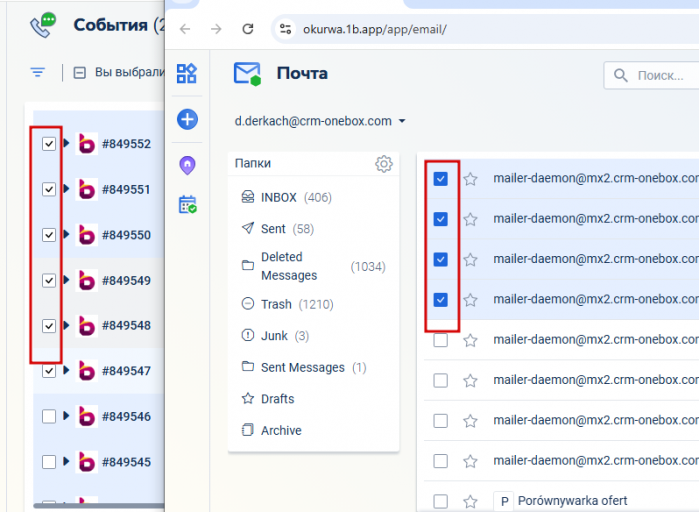Star the eighth mailer-daemon email
Screen dimensions: 699x512
[x=470, y=461]
